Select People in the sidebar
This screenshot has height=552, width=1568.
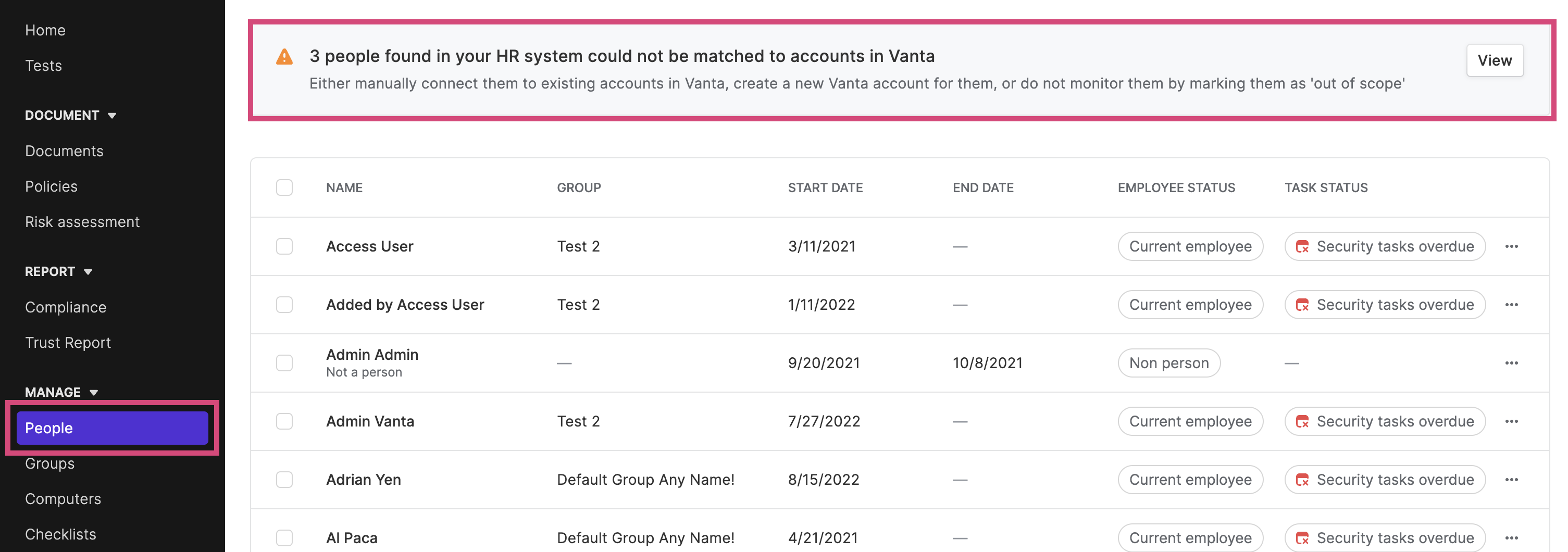click(x=113, y=429)
